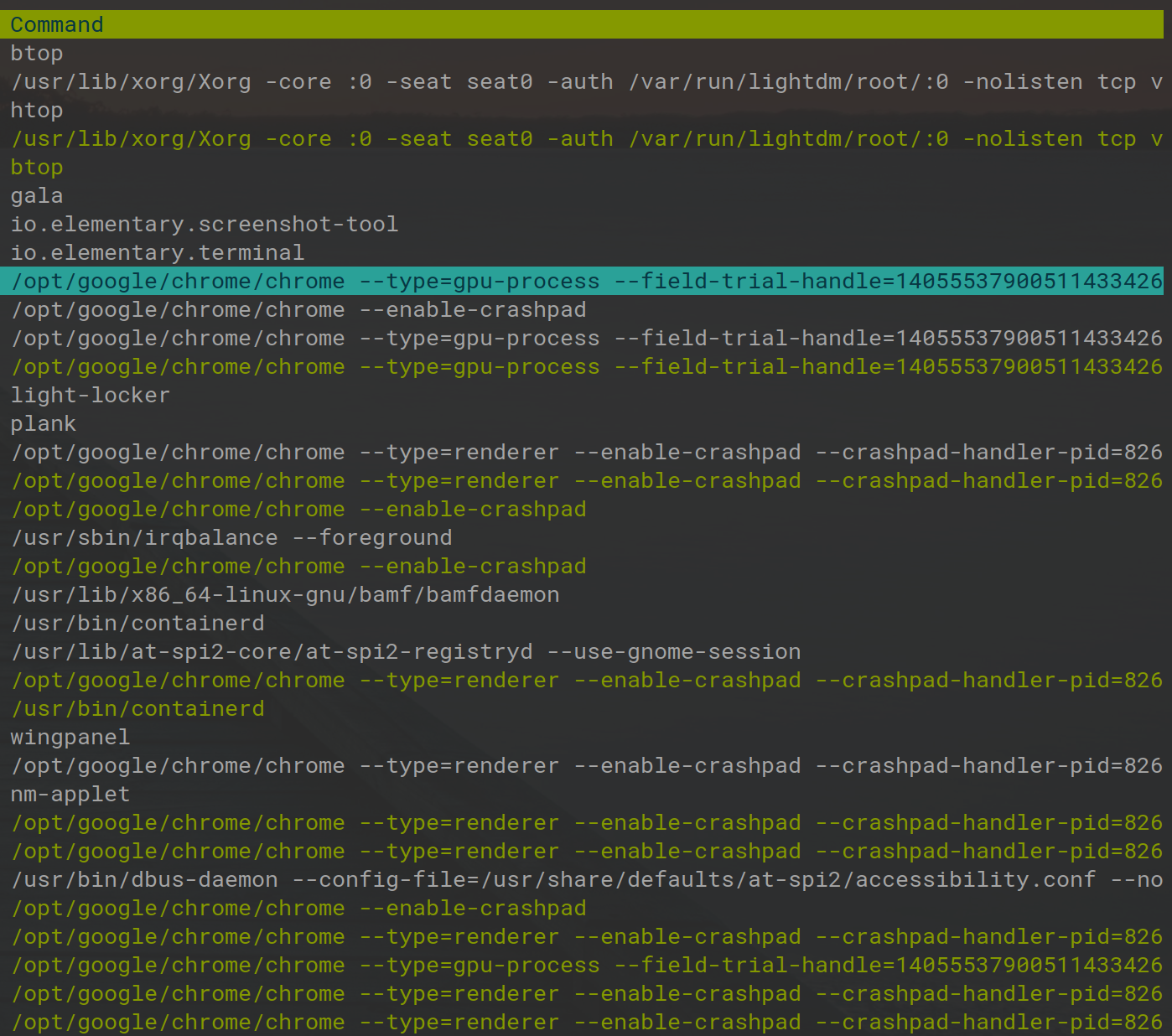Select the htop process row
This screenshot has height=1036, width=1172.
[582, 110]
